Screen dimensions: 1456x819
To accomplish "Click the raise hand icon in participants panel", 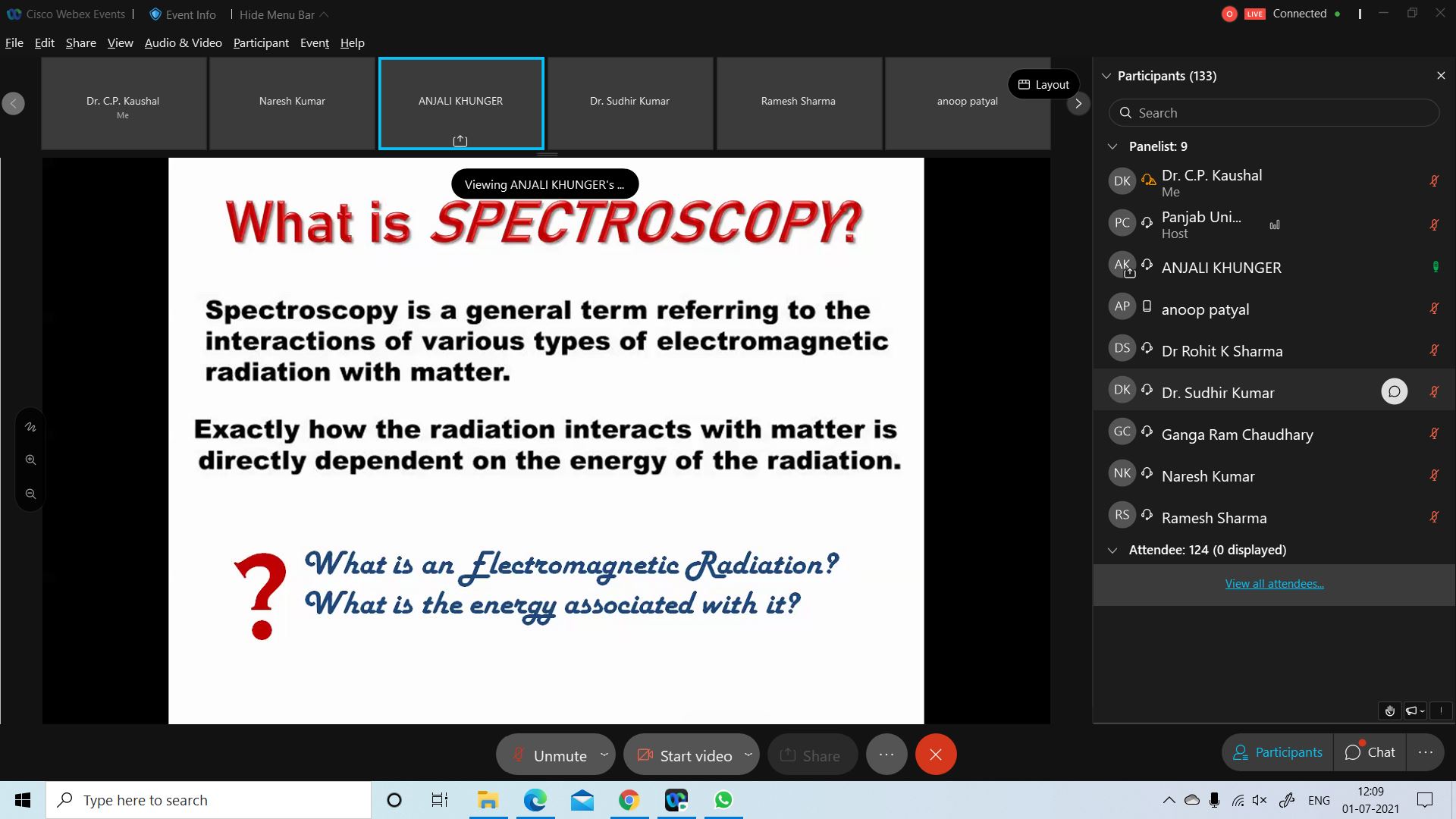I will (1389, 711).
